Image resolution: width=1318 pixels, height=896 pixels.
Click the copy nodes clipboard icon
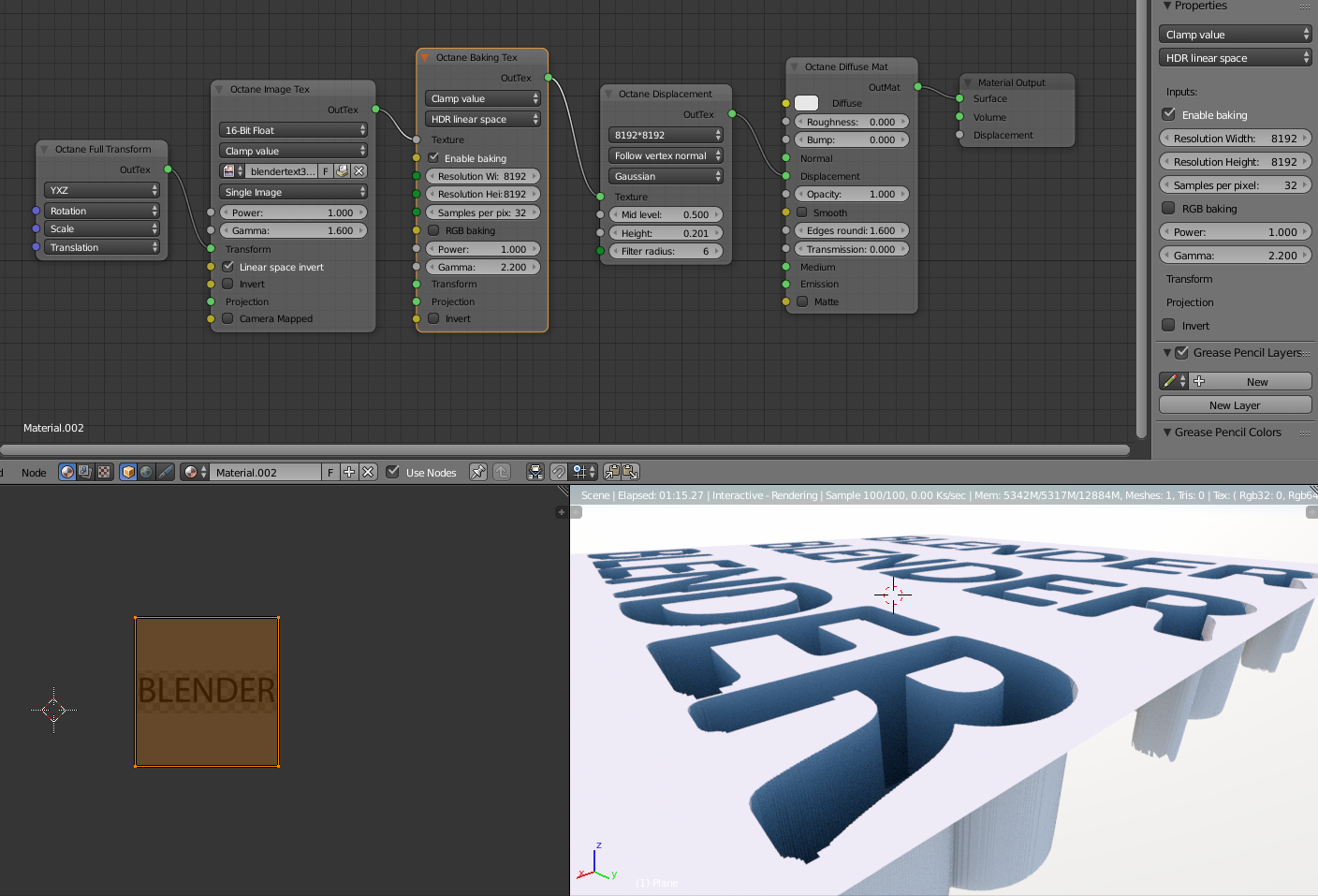(x=612, y=472)
